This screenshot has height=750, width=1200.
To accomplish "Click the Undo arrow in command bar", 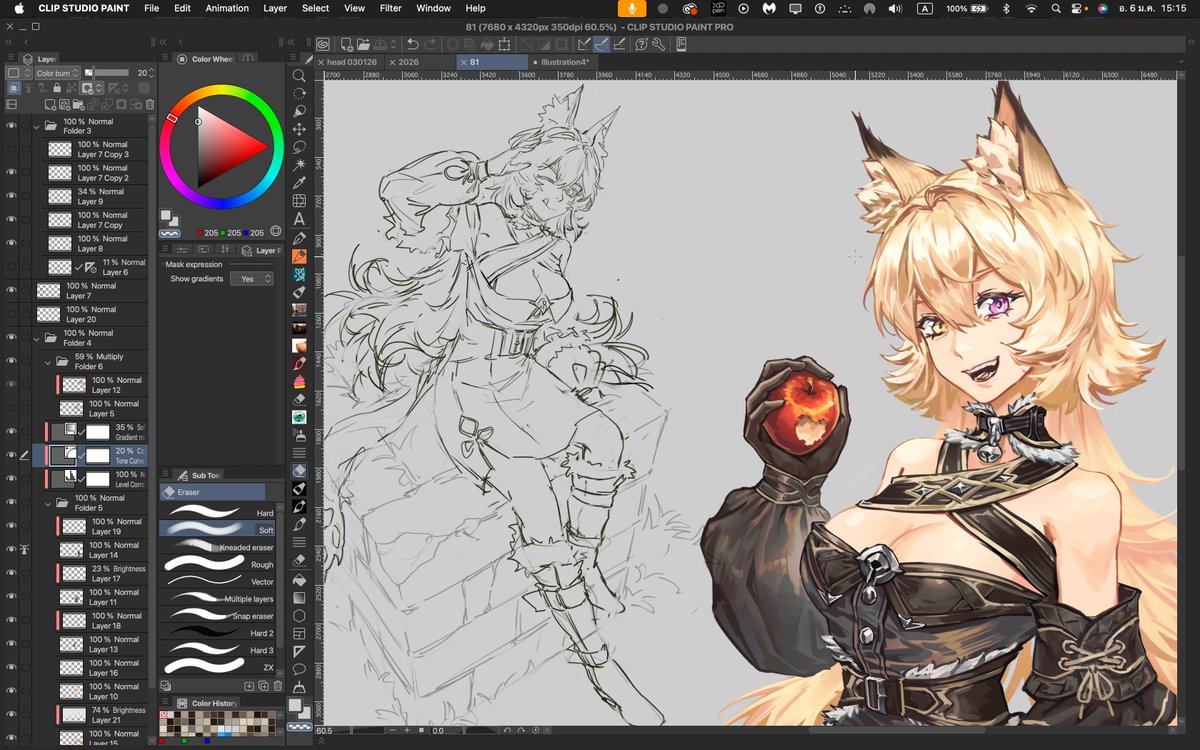I will [412, 44].
